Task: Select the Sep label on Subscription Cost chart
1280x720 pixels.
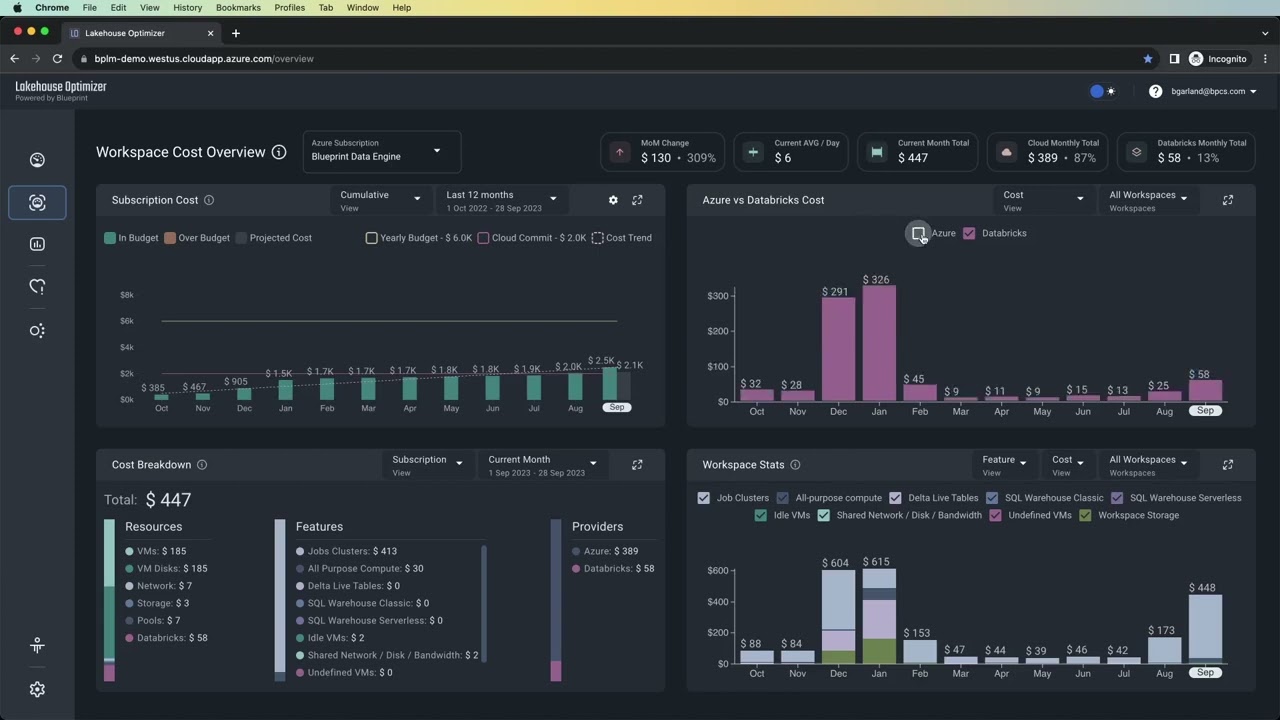Action: 617,408
